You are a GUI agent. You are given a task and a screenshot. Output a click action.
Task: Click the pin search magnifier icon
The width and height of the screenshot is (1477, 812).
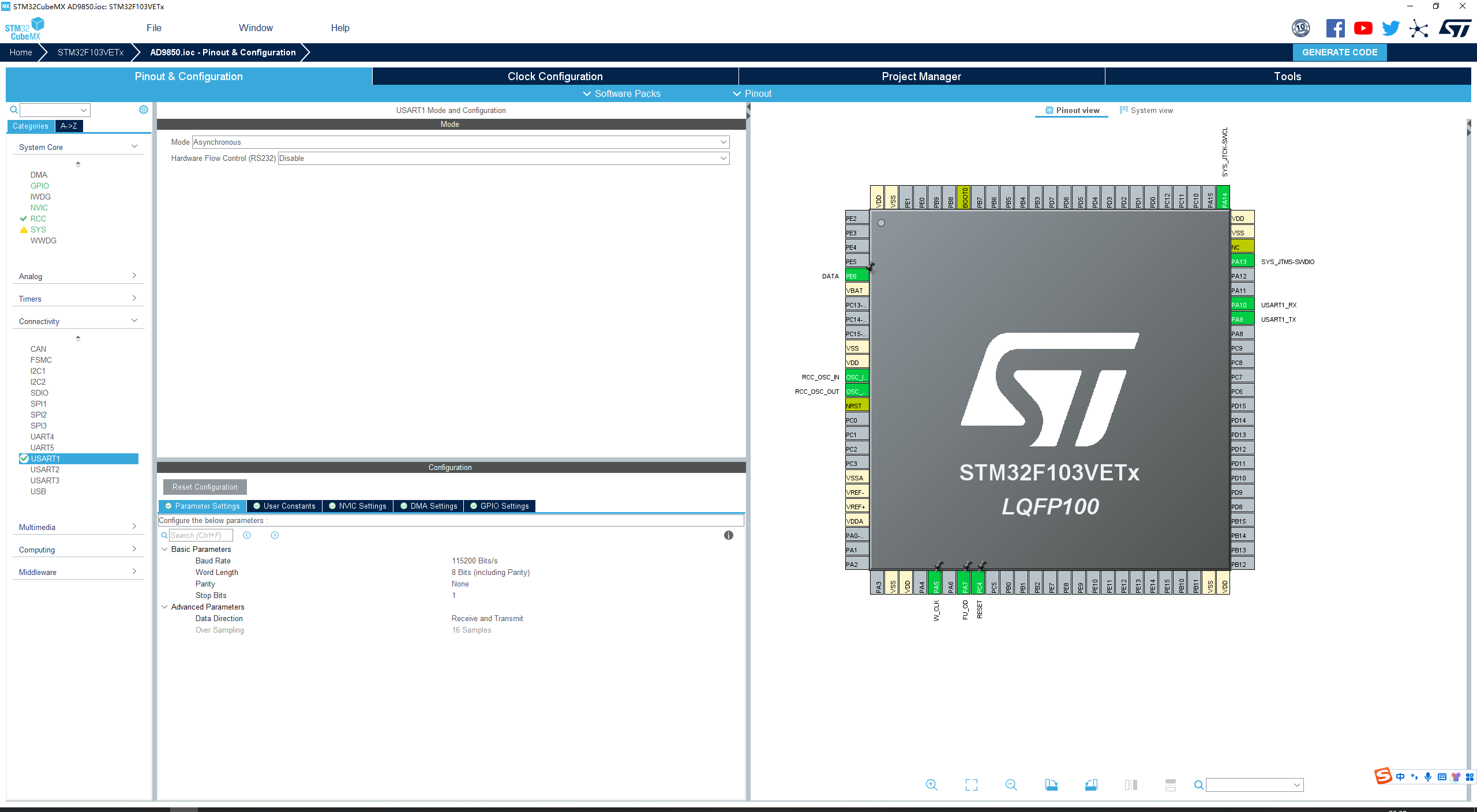click(1198, 785)
